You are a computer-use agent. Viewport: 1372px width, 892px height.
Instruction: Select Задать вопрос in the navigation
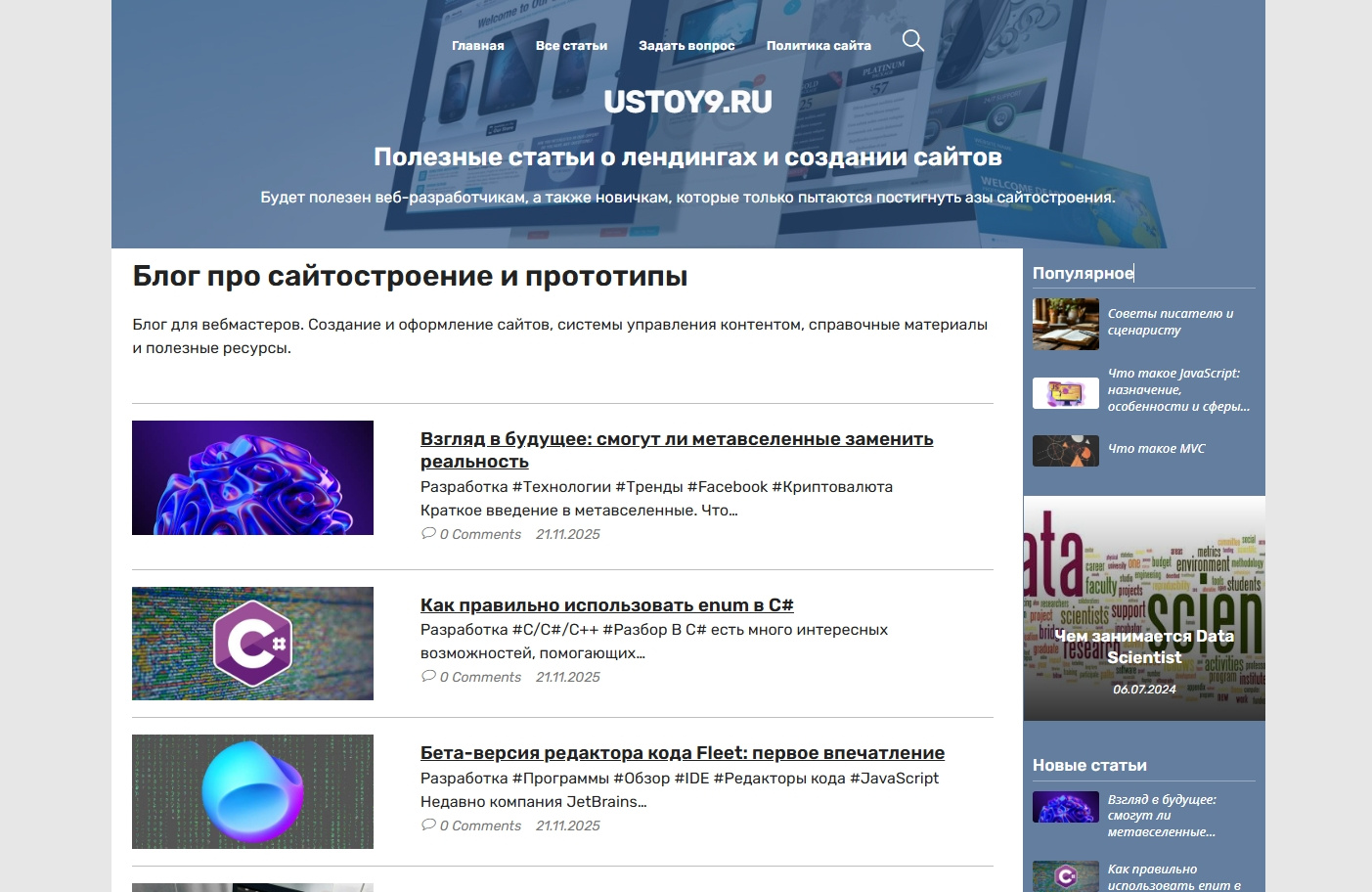point(686,45)
